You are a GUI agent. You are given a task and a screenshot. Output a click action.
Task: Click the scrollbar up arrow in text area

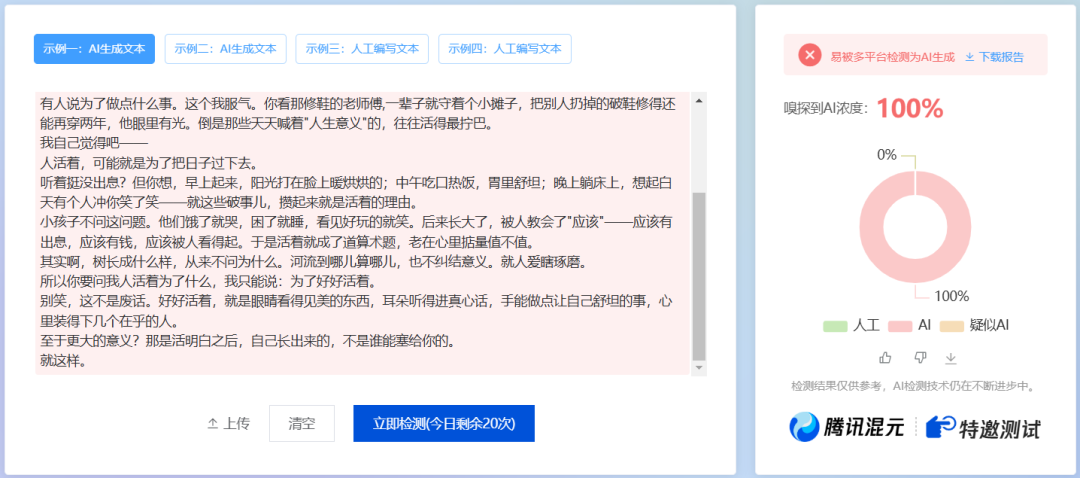(x=699, y=101)
